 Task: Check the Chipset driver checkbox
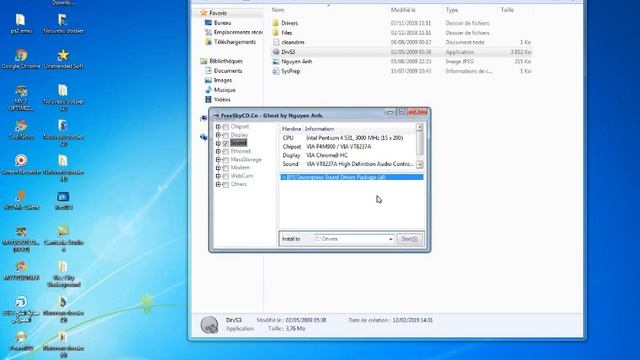(x=226, y=127)
